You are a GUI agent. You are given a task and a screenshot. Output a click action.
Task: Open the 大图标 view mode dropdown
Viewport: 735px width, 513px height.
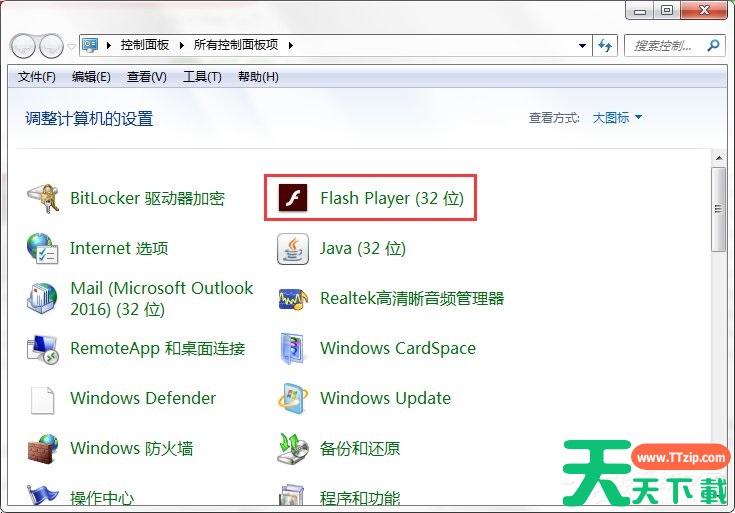[617, 118]
